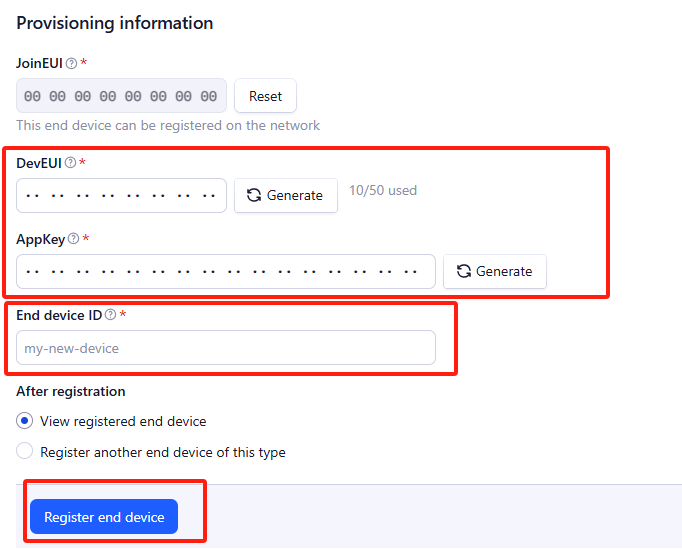The image size is (682, 549).
Task: Click the 10/50 used counter text
Action: (x=383, y=191)
